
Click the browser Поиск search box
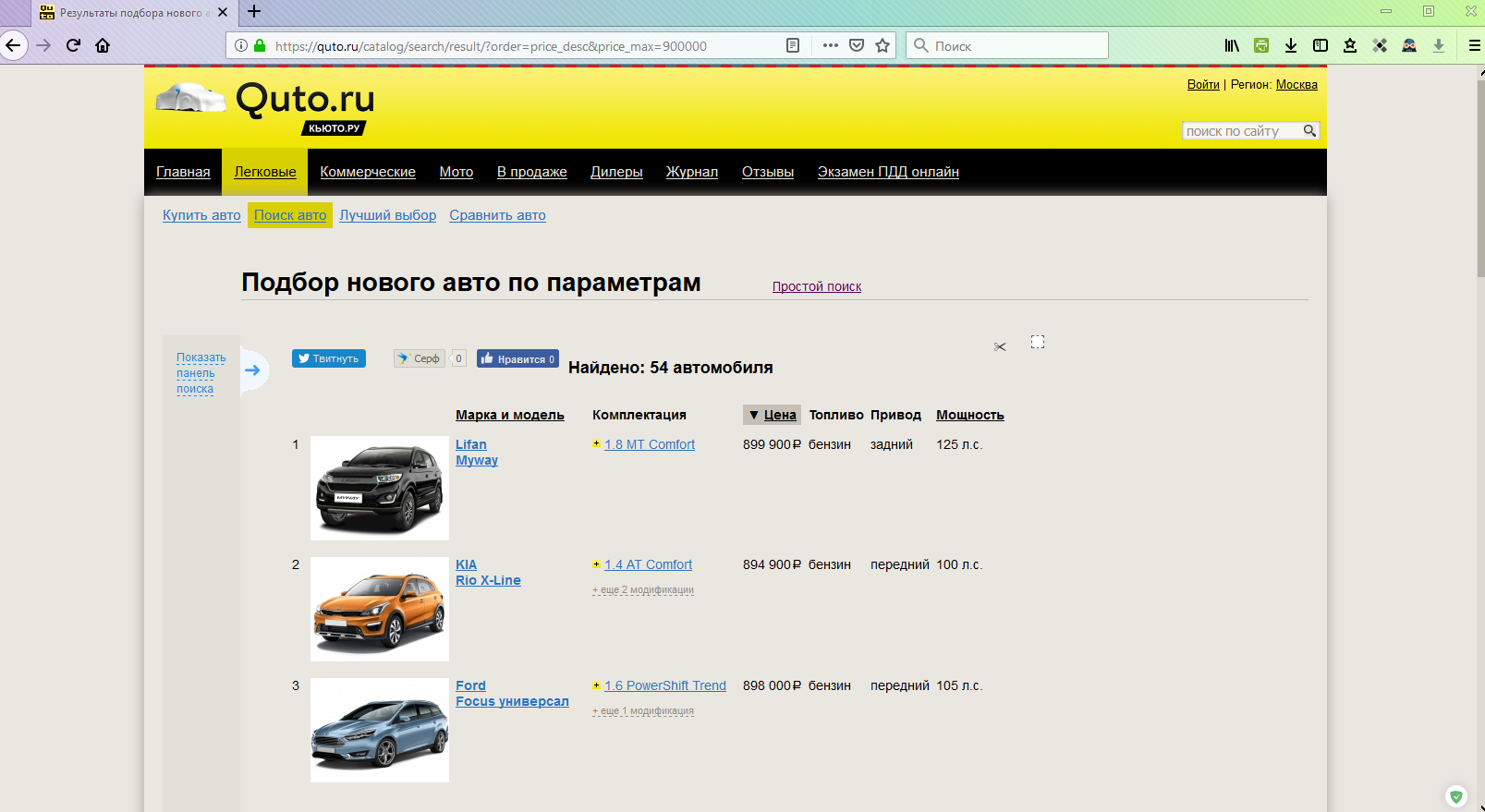click(x=1007, y=45)
